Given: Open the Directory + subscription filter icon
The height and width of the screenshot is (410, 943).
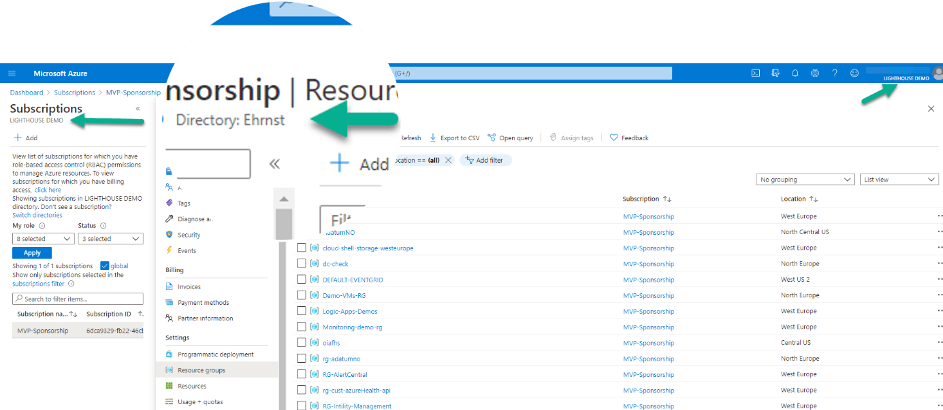Looking at the screenshot, I should click(x=775, y=73).
